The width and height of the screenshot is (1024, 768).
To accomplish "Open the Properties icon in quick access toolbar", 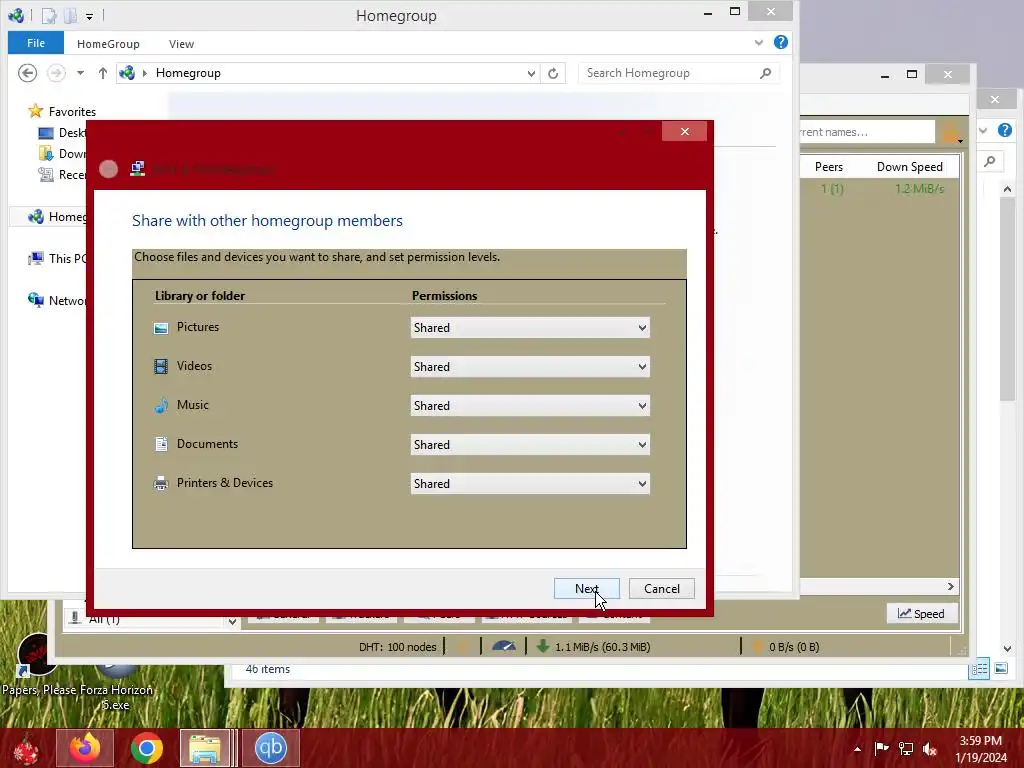I will click(x=49, y=15).
